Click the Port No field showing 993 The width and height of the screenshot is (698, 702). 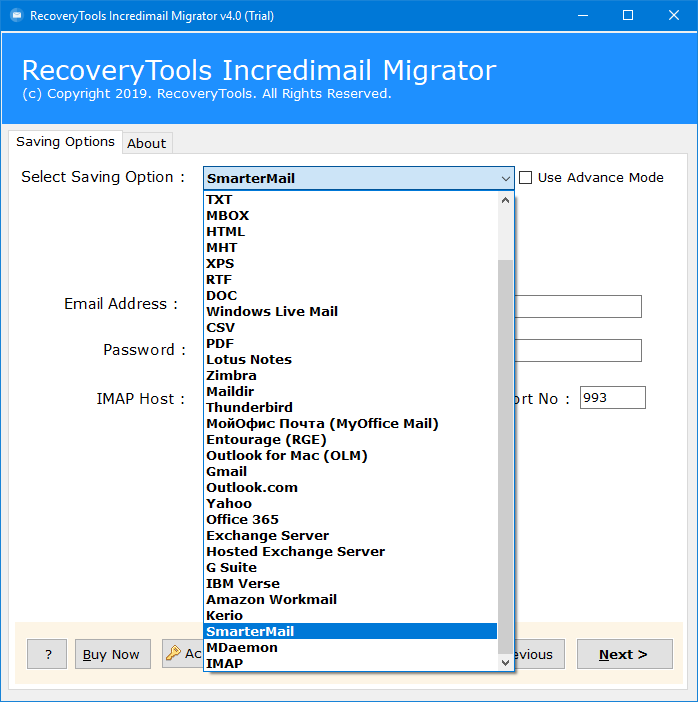pyautogui.click(x=612, y=398)
